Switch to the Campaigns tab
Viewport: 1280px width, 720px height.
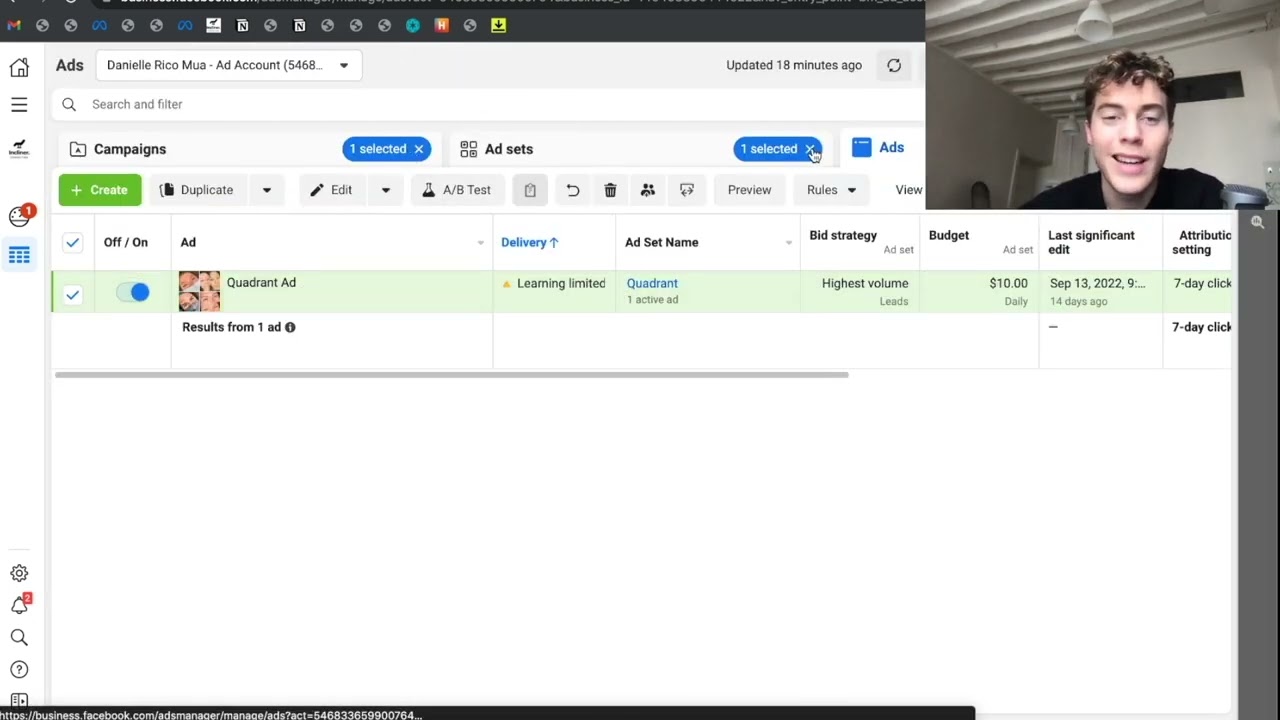(130, 149)
